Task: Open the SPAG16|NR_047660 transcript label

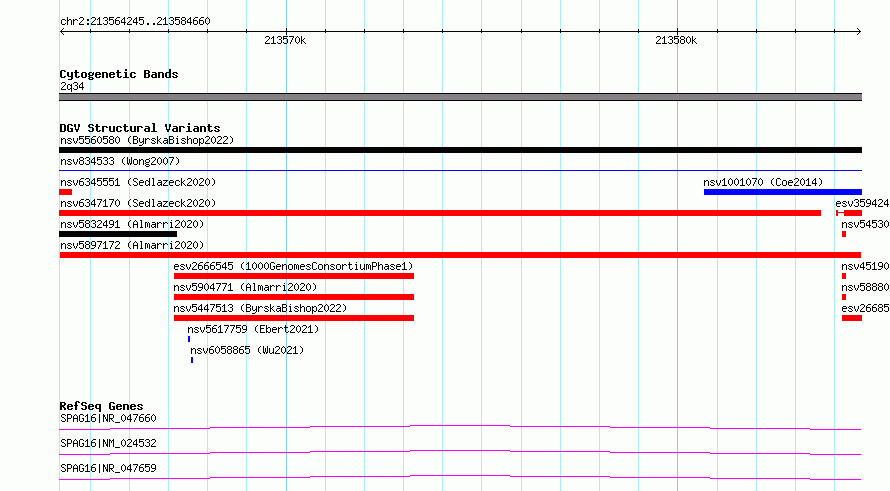Action: 108,418
